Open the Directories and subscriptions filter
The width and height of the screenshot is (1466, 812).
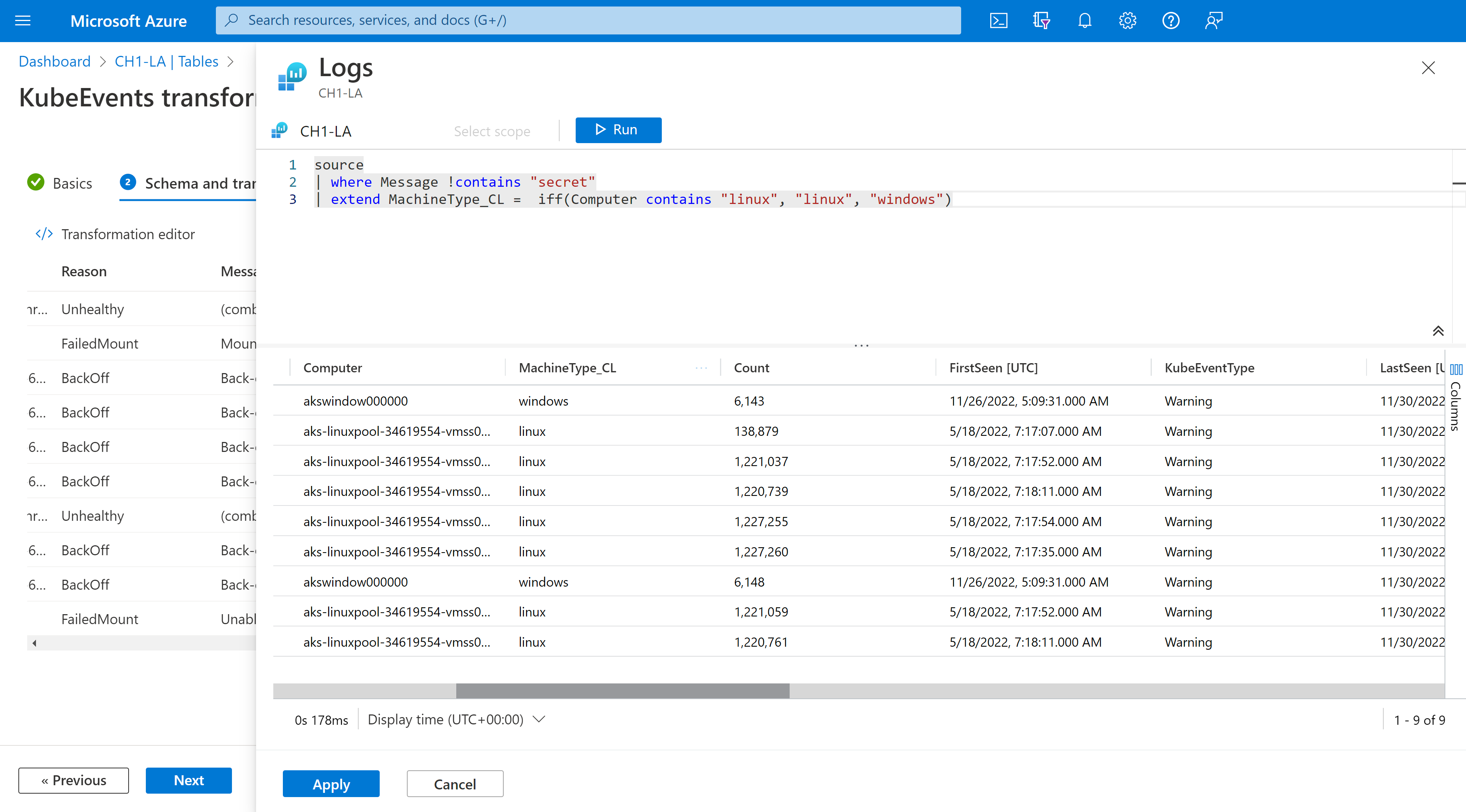pos(1042,21)
